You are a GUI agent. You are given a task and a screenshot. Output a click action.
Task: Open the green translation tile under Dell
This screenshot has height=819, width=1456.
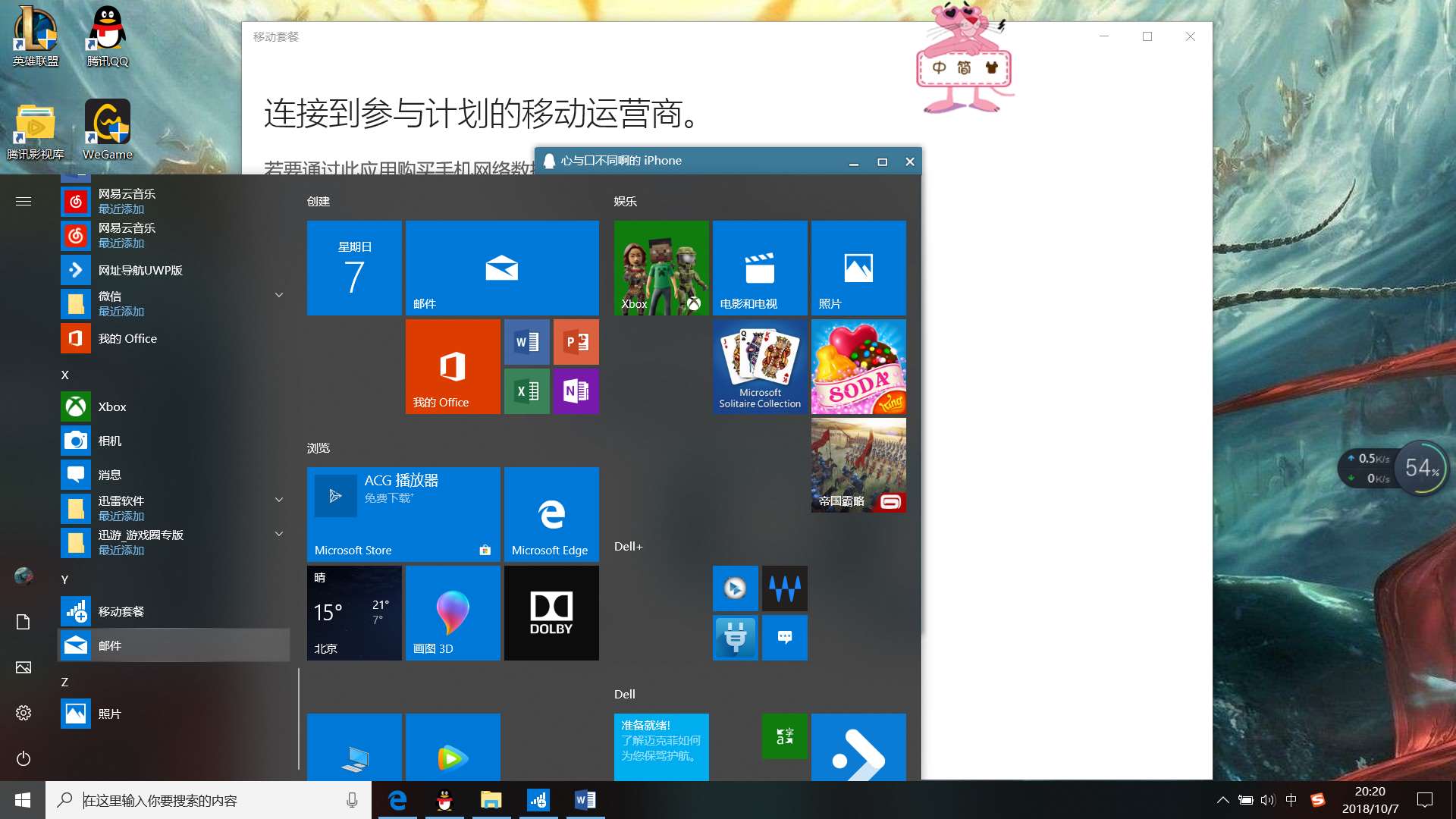point(785,736)
